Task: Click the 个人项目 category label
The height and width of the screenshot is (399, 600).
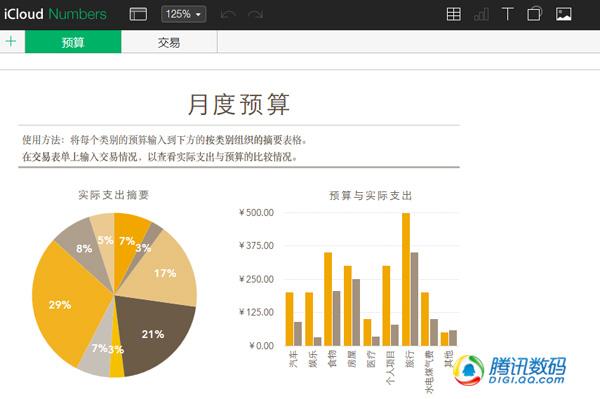Action: (390, 367)
